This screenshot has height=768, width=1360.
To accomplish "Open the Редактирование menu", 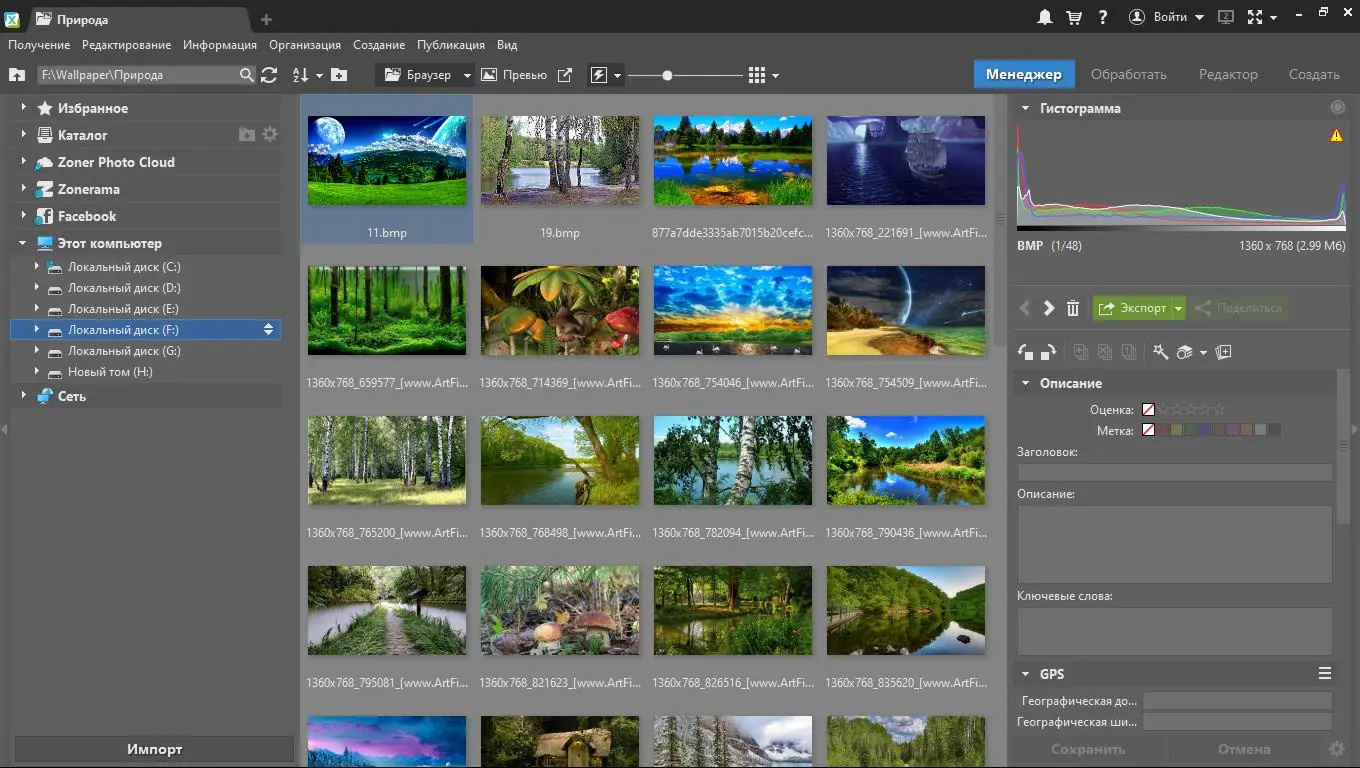I will (126, 45).
